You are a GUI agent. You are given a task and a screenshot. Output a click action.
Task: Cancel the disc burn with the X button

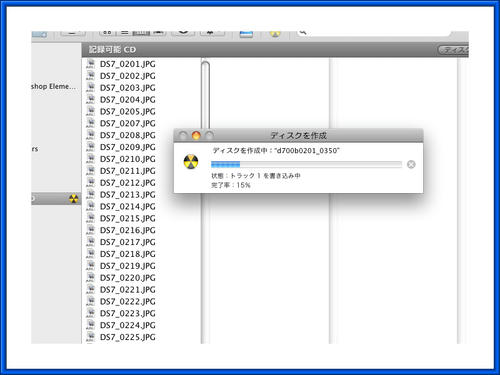click(411, 164)
